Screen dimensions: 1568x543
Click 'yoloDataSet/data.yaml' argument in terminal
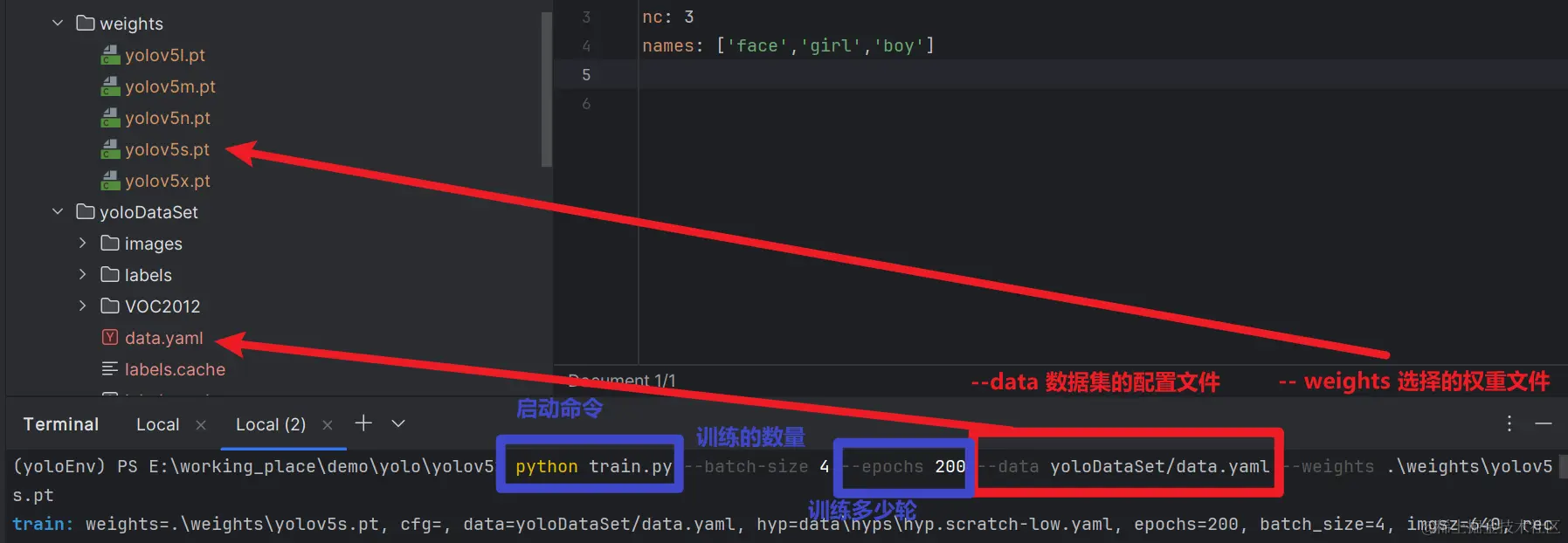(1160, 466)
